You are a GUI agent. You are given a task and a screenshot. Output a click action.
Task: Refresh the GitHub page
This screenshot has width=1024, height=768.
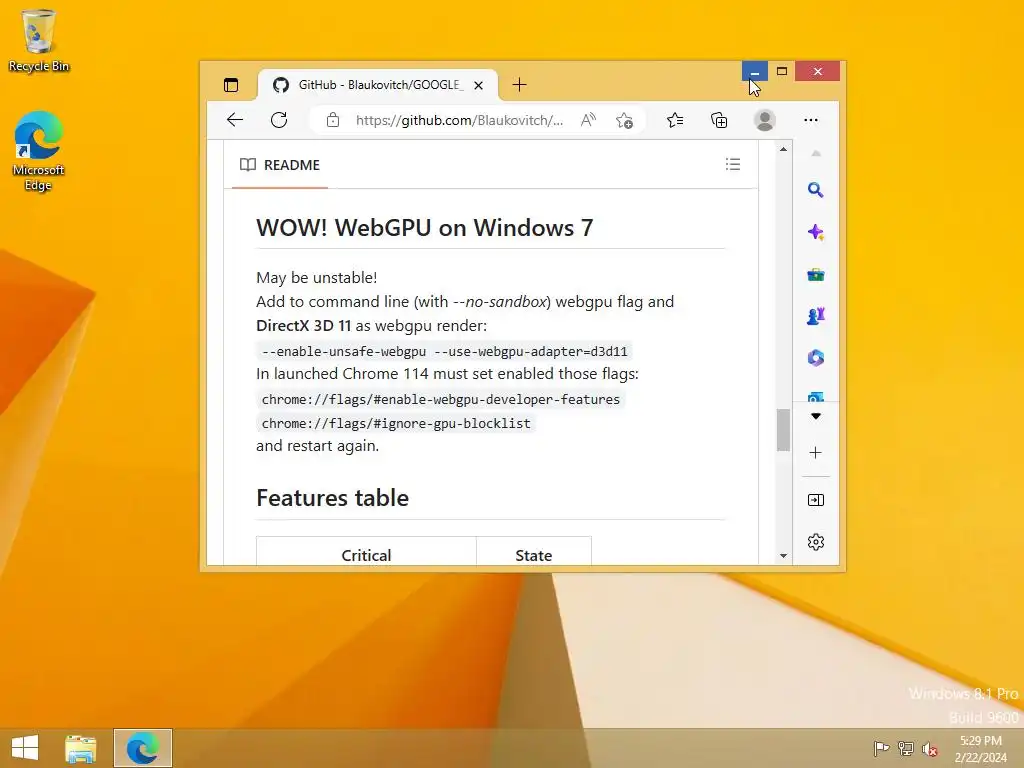pos(279,120)
